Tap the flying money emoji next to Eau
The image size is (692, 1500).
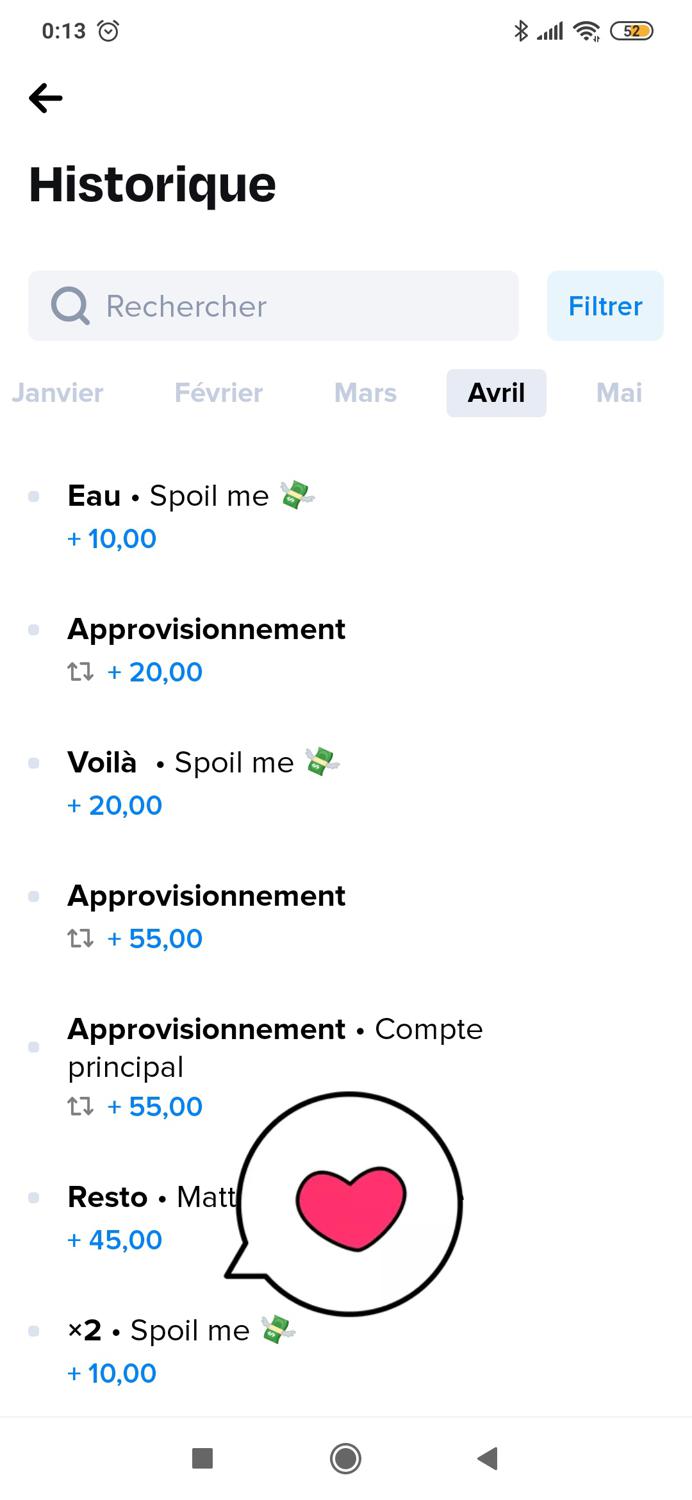point(297,495)
